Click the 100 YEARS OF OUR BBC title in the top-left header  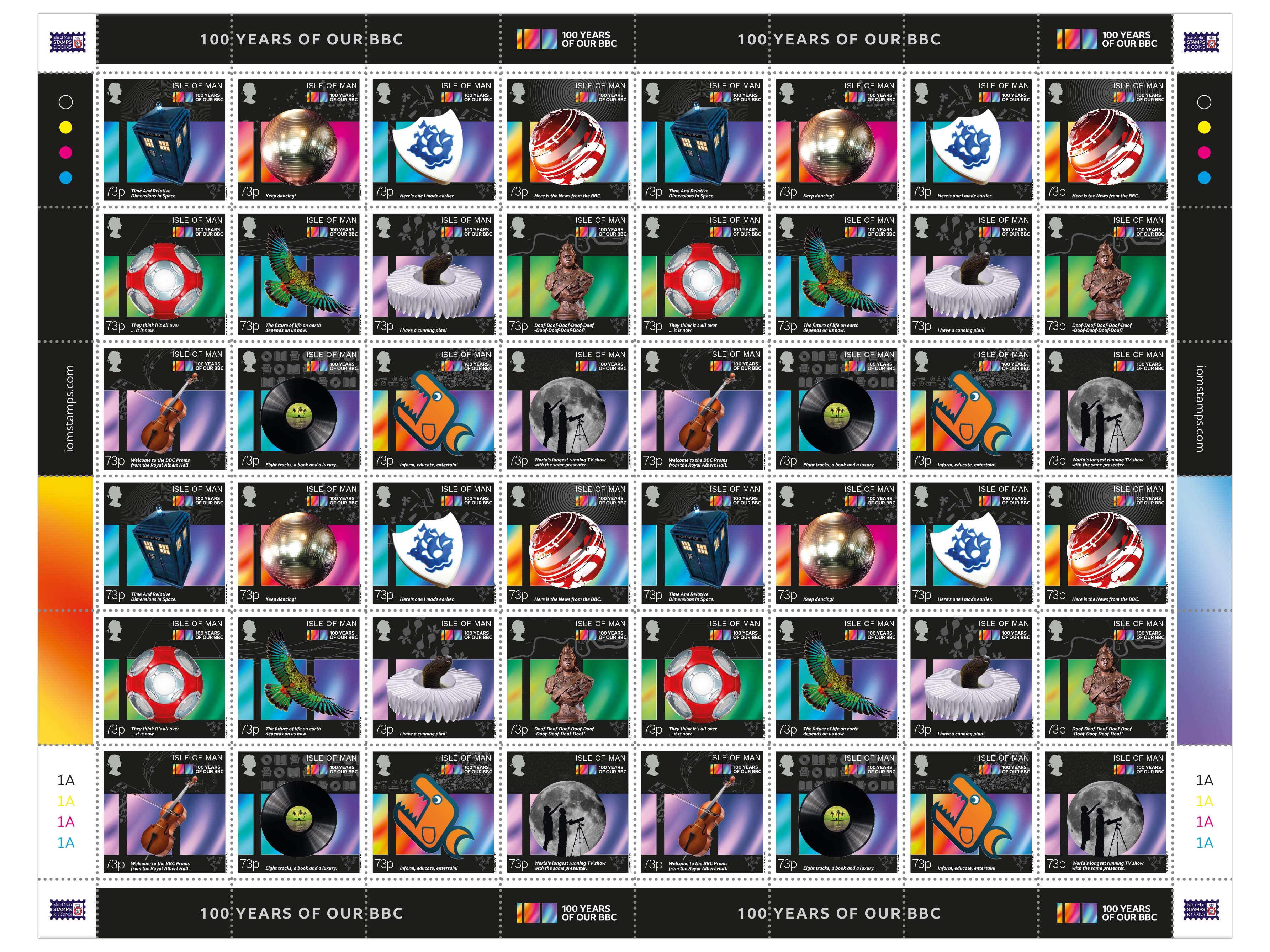(301, 39)
